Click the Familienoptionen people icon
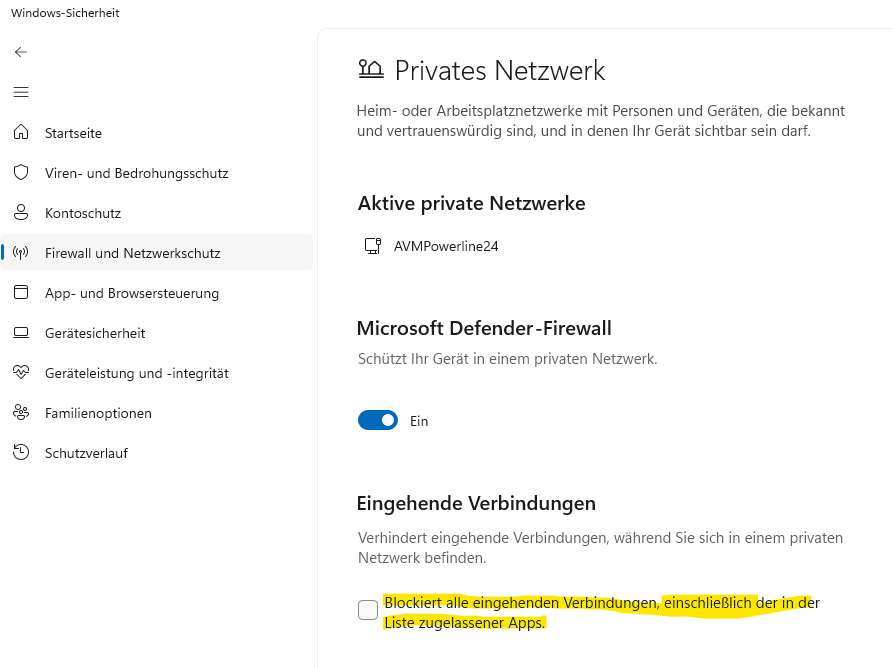 tap(21, 413)
